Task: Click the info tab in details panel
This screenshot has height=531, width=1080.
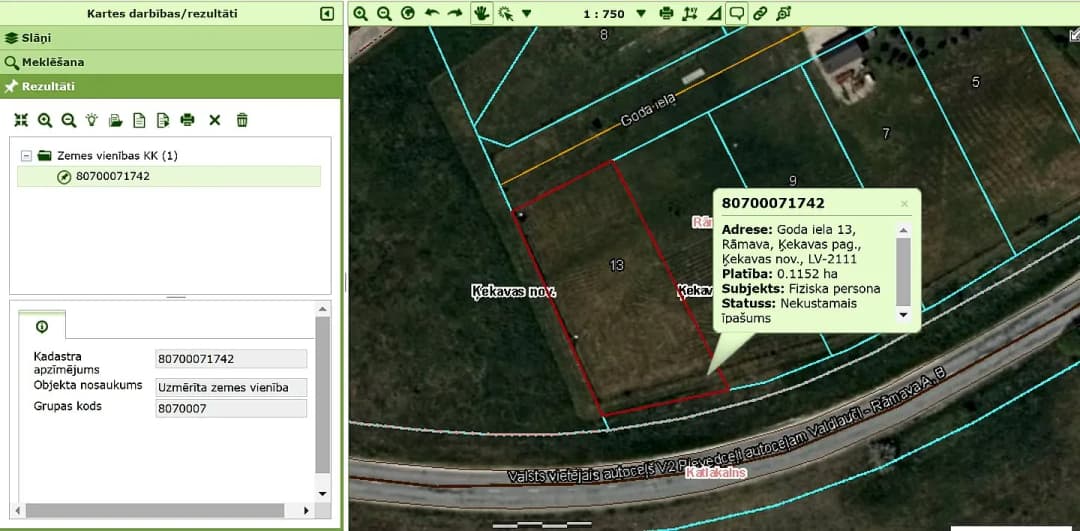Action: pyautogui.click(x=42, y=326)
